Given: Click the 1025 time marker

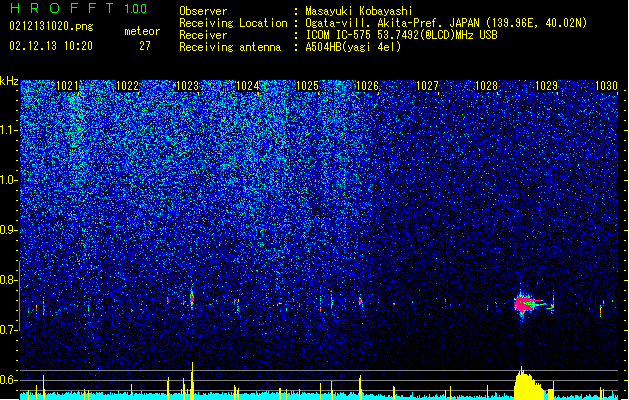Looking at the screenshot, I should pos(307,86).
